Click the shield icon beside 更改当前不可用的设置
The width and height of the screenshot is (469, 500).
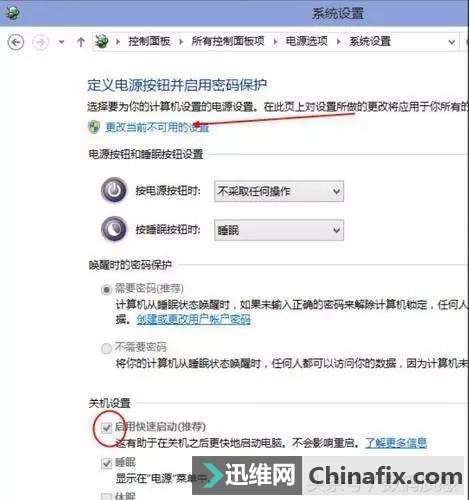(94, 127)
